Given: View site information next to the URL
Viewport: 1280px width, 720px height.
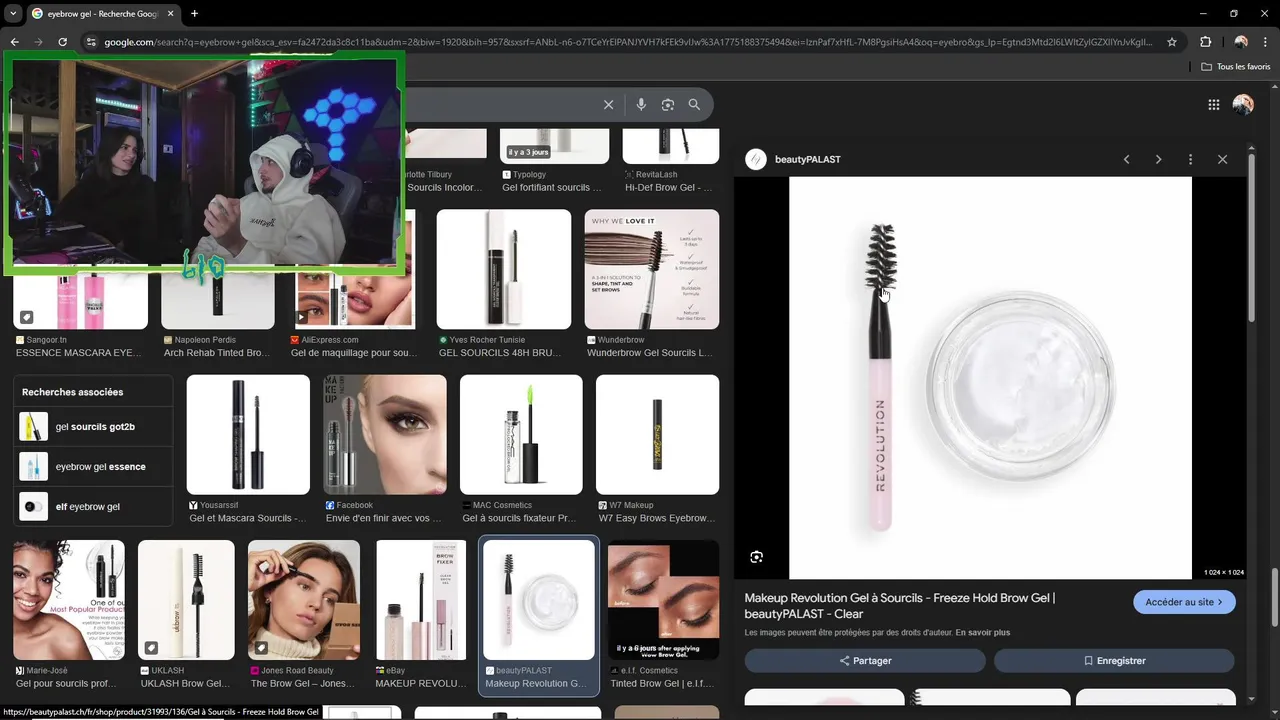Looking at the screenshot, I should coord(91,42).
